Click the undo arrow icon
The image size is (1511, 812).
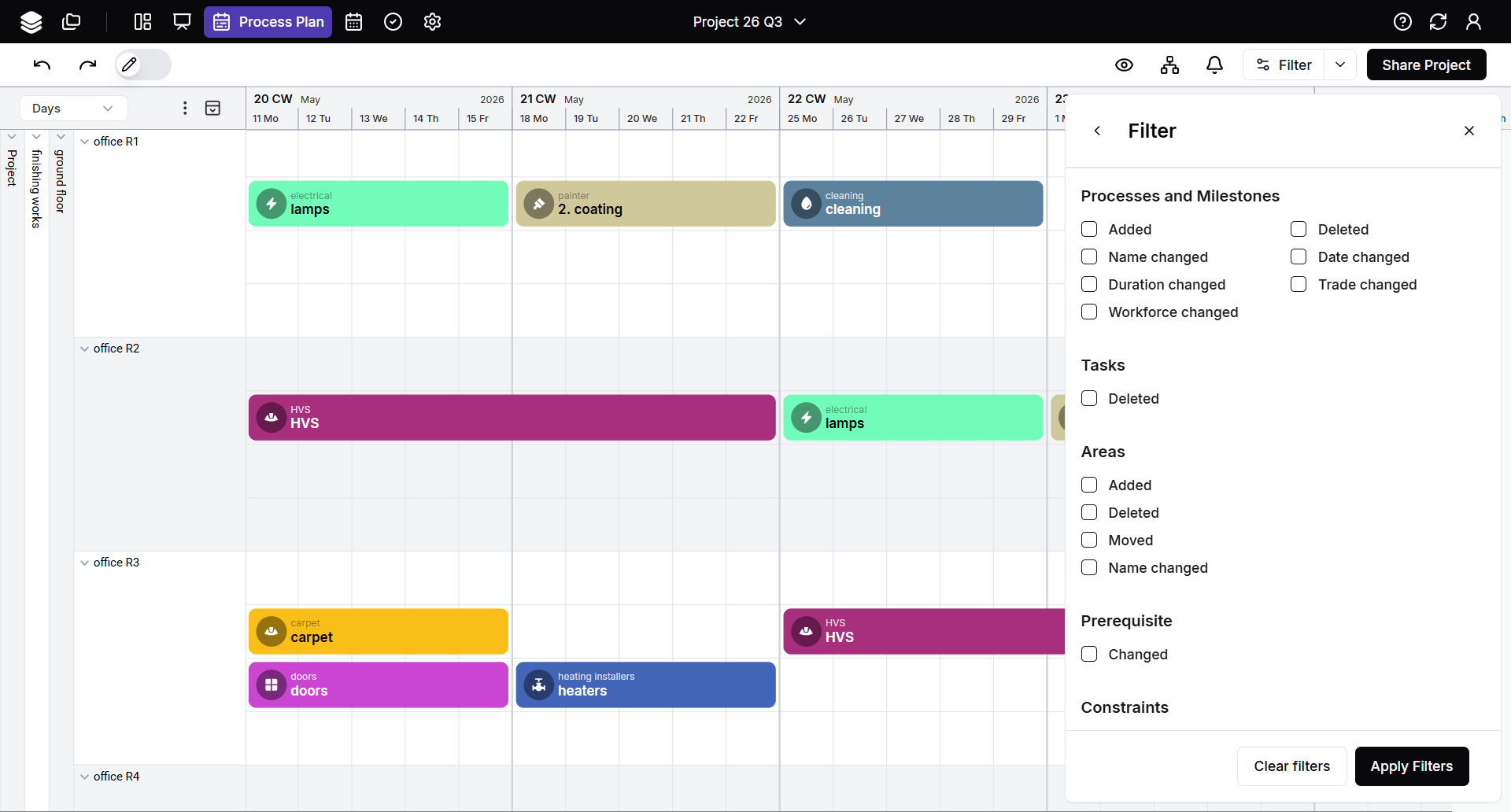coord(42,65)
